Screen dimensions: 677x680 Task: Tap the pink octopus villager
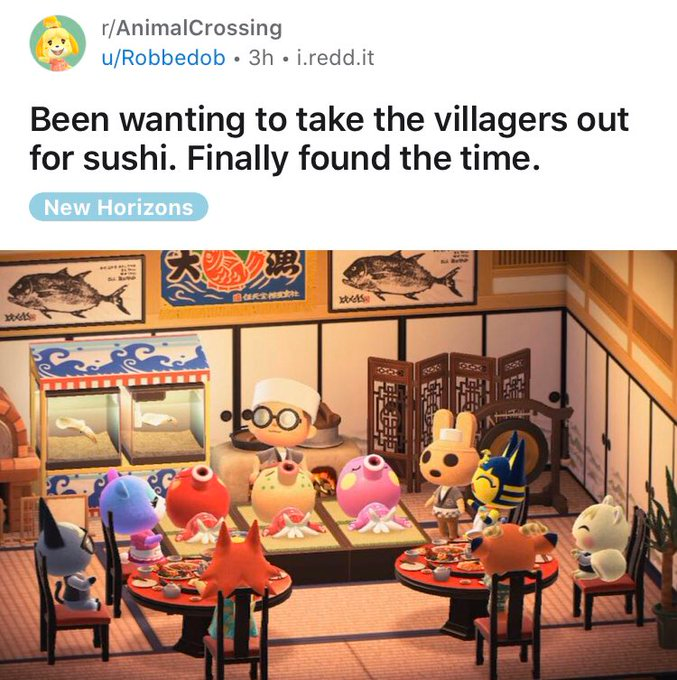coord(369,492)
